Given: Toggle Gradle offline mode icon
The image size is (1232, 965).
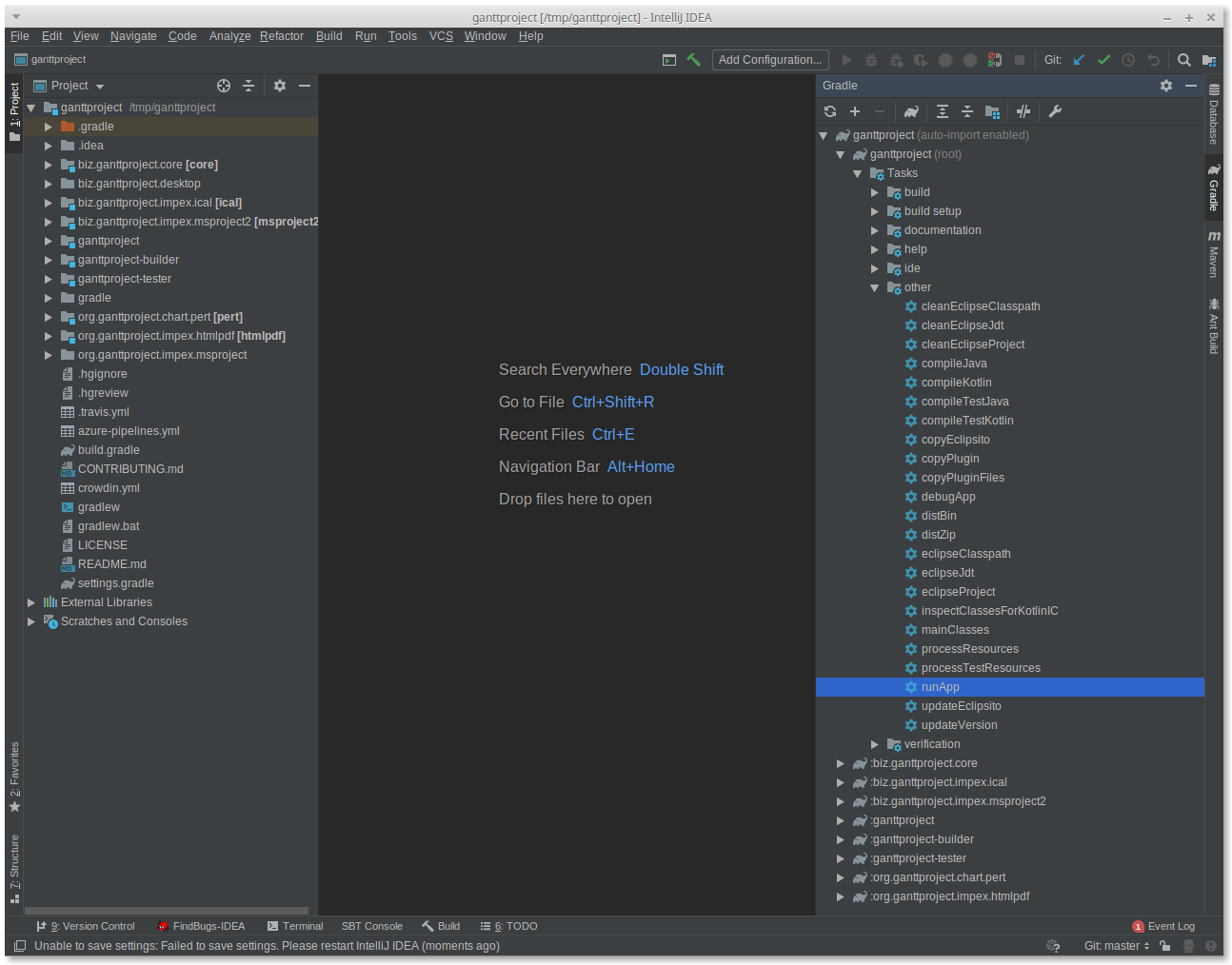Looking at the screenshot, I should click(x=1023, y=111).
